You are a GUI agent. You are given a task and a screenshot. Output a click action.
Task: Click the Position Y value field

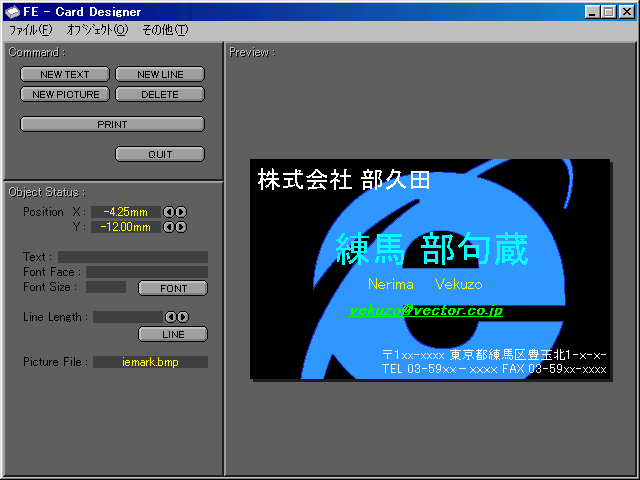(125, 227)
